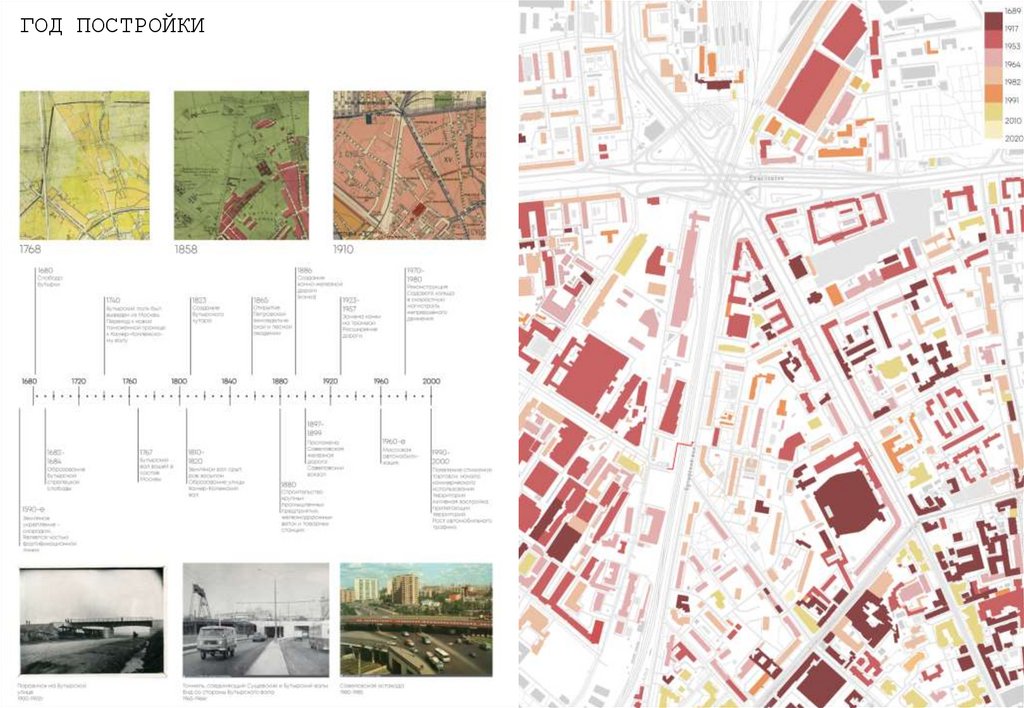This screenshot has height=708, width=1024.
Task: Select the red legend swatch for 1917–1953
Action: tap(993, 39)
